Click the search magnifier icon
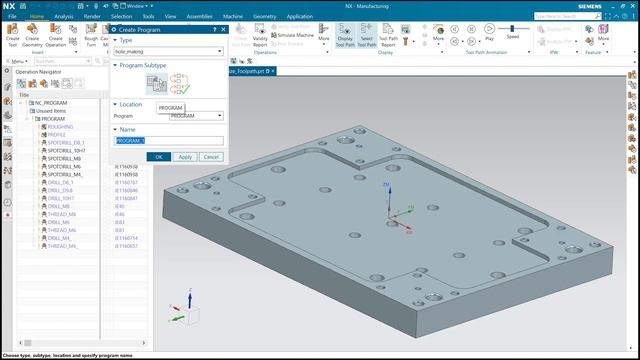 click(598, 16)
